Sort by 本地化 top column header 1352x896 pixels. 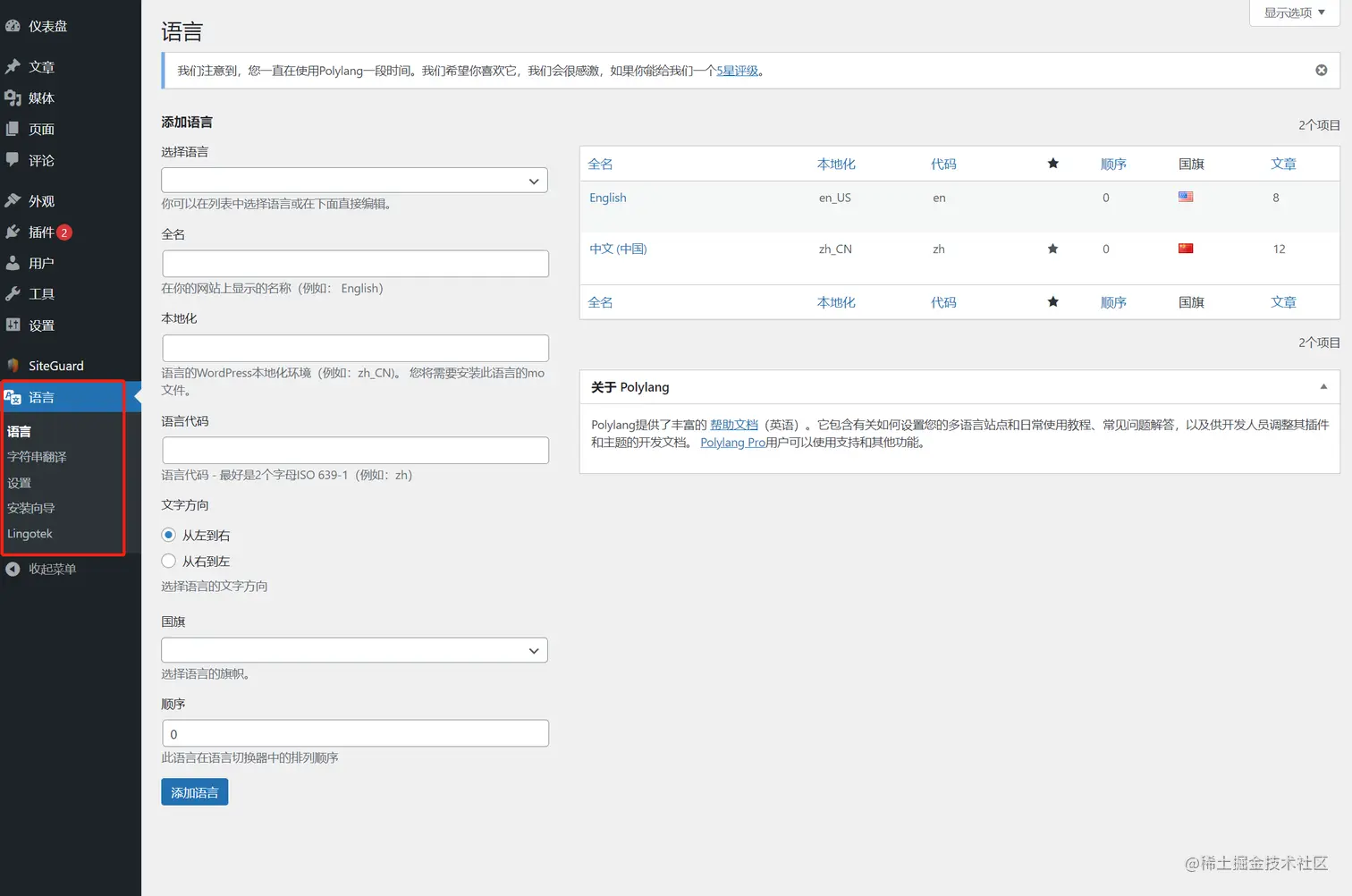tap(836, 164)
